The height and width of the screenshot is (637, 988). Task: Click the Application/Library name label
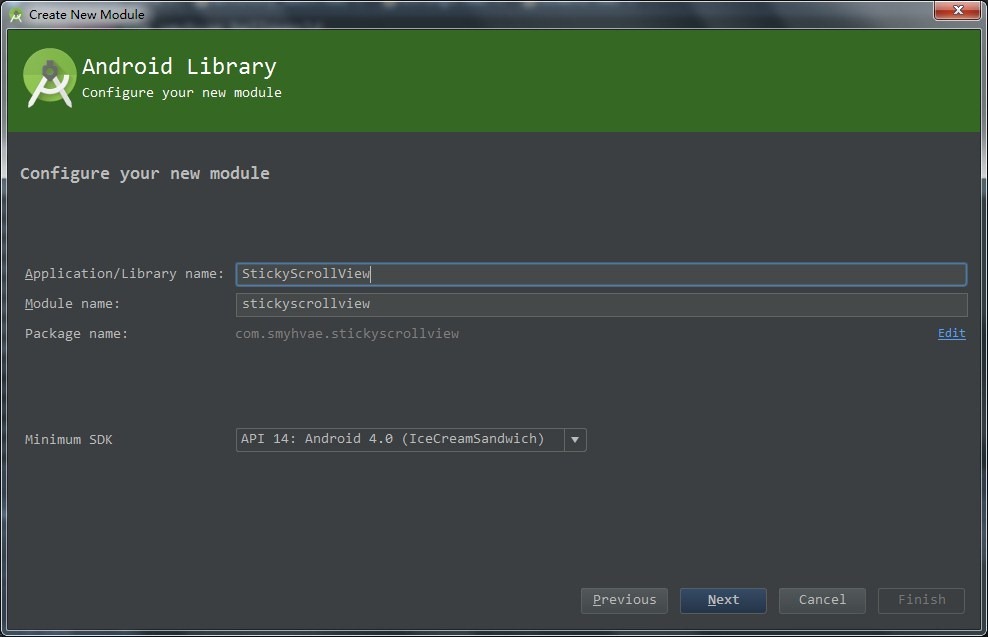(x=124, y=274)
